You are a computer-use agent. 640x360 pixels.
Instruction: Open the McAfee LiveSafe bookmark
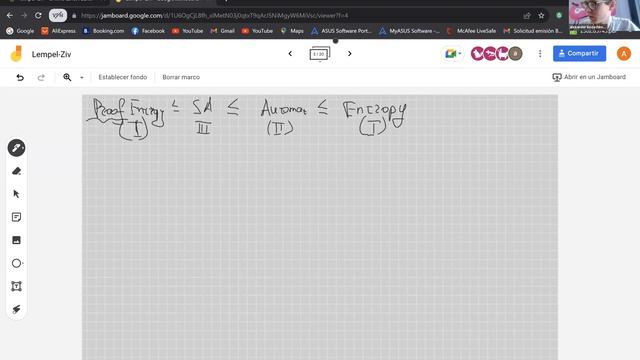(471, 31)
